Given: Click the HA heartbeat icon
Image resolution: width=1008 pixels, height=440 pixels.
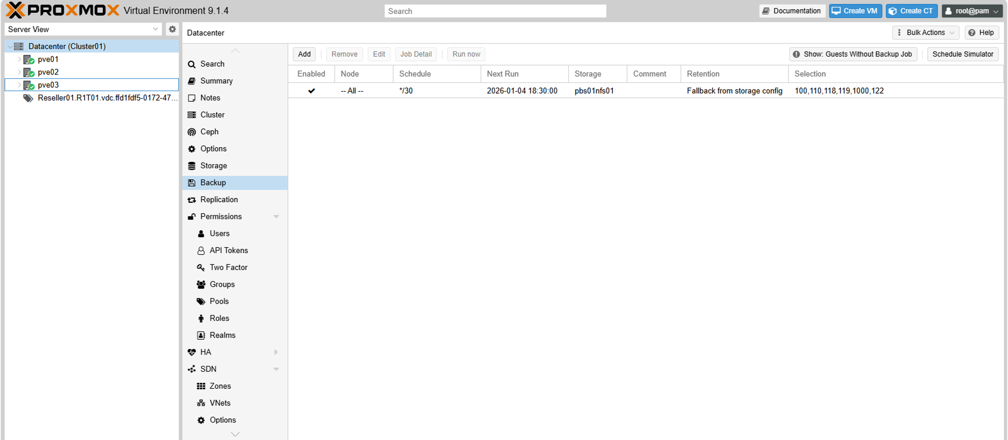Looking at the screenshot, I should point(192,352).
